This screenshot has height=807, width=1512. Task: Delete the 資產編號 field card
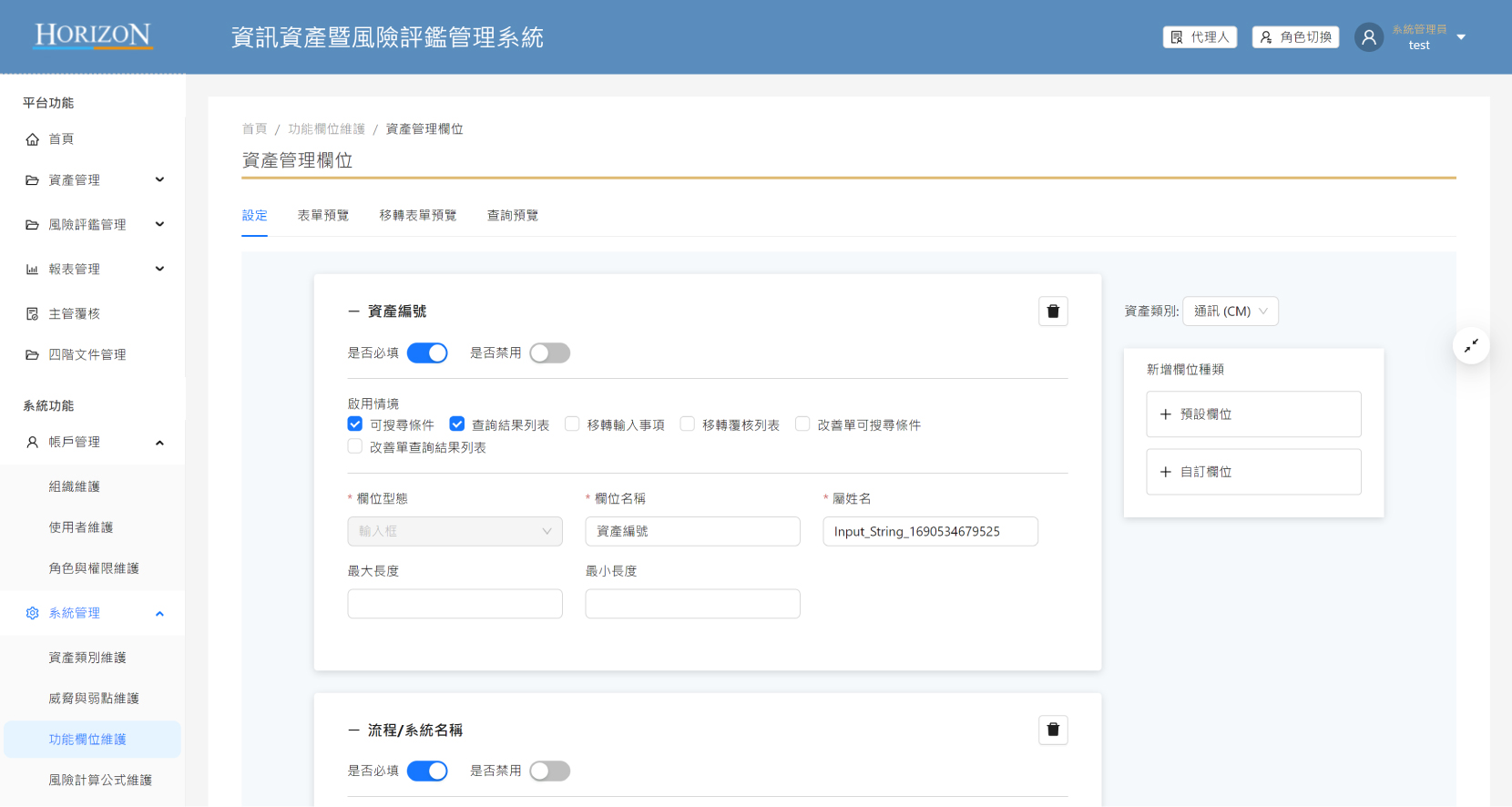coord(1053,312)
